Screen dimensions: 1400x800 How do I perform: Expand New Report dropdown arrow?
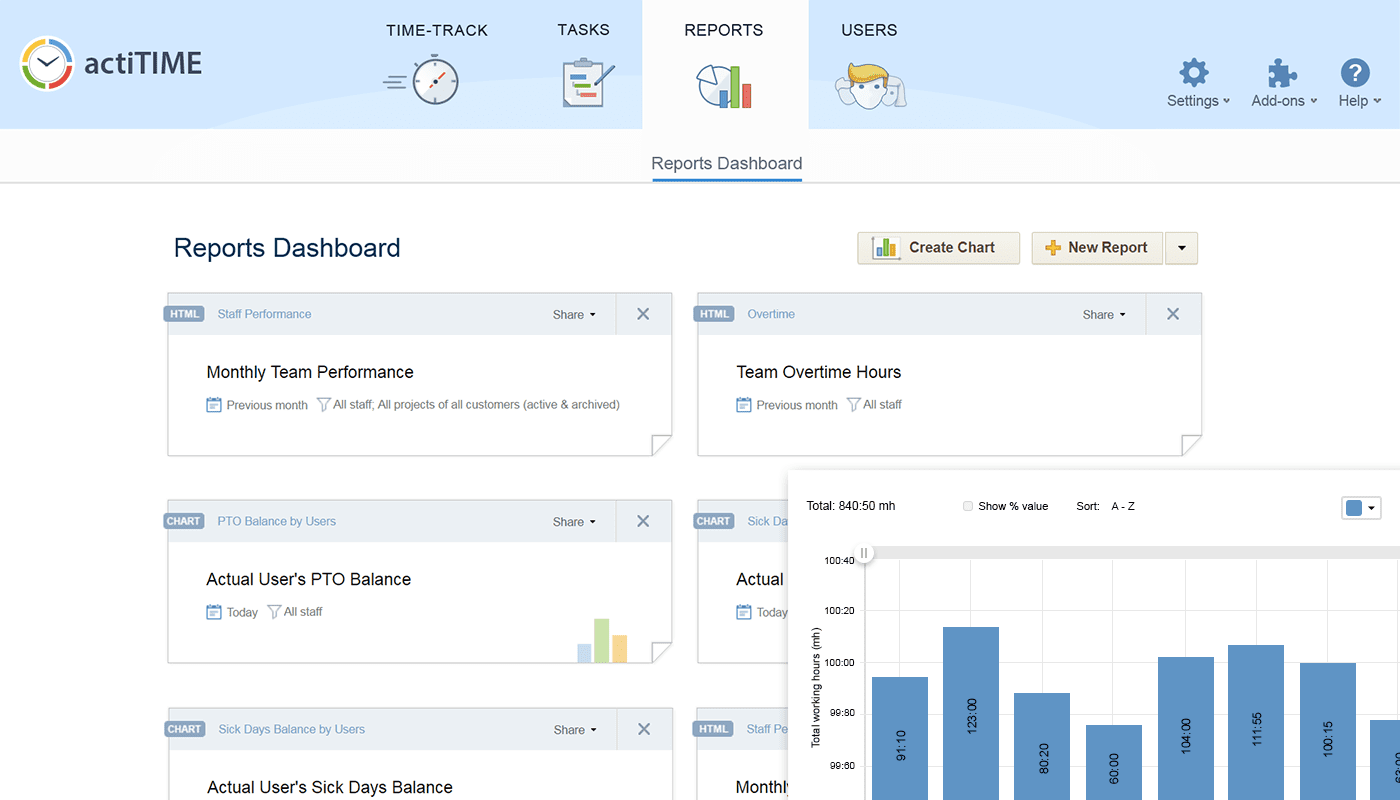(x=1181, y=248)
